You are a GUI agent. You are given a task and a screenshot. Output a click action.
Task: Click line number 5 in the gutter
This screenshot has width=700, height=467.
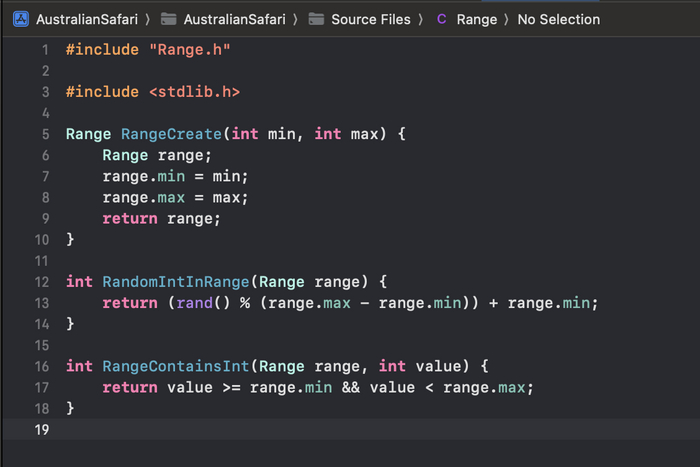click(44, 134)
